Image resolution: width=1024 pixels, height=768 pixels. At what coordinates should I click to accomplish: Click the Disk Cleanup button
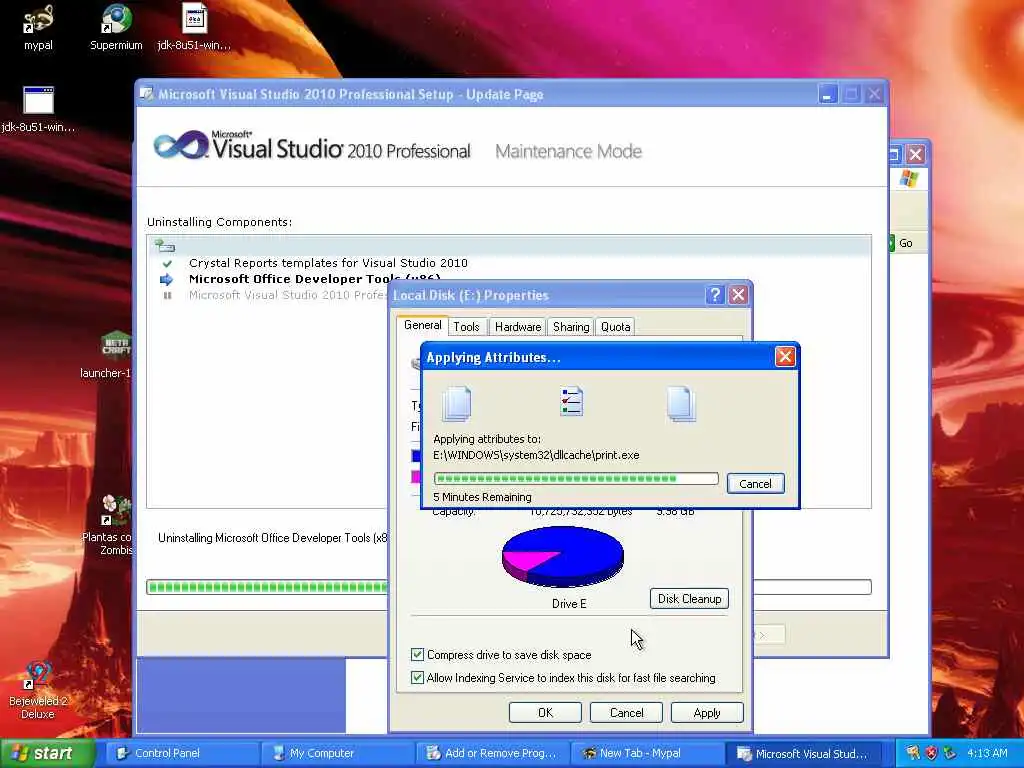[689, 599]
